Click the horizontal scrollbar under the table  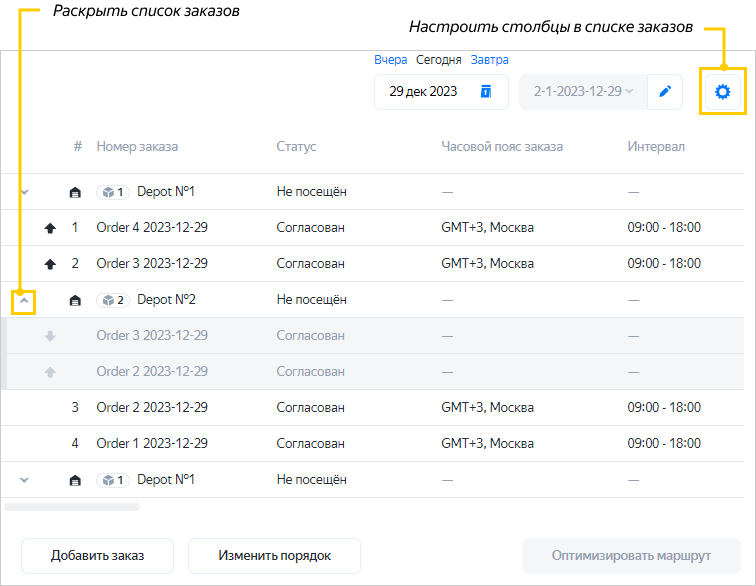pyautogui.click(x=72, y=507)
